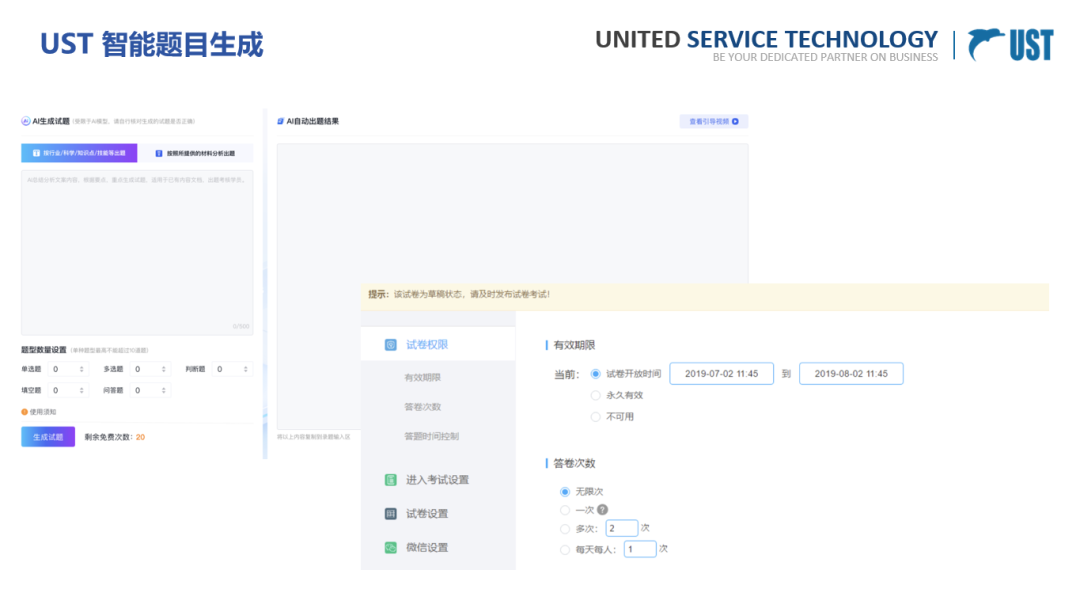
Task: Switch to 按行业/科学/知识点/技能等出题 tab
Action: point(79,153)
